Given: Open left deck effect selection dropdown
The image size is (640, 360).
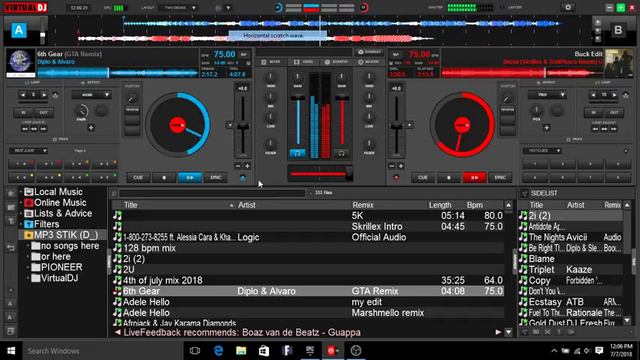Looking at the screenshot, I should (x=91, y=95).
